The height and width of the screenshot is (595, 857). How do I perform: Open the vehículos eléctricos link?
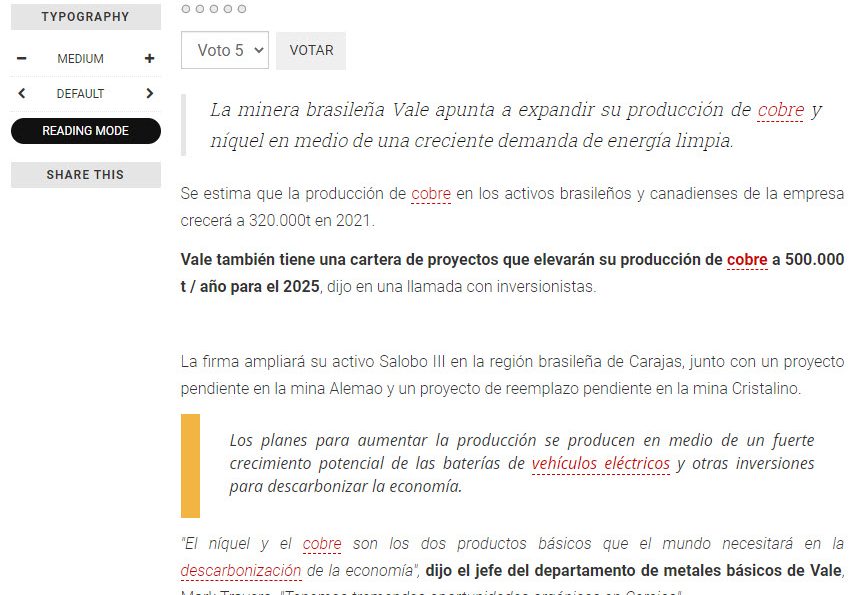pyautogui.click(x=600, y=464)
